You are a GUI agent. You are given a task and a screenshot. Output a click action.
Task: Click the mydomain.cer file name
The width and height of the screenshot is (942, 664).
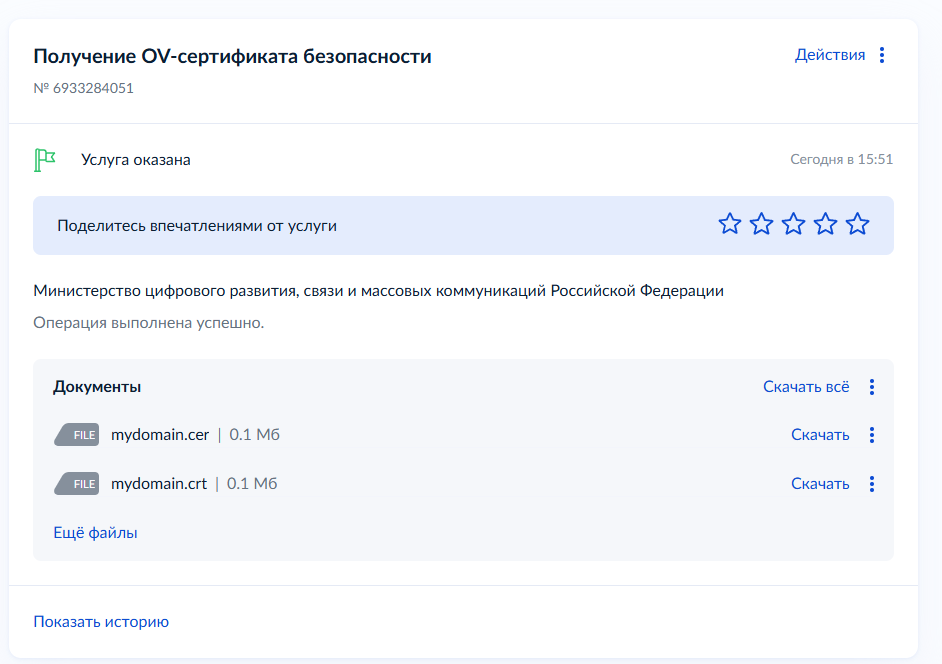coord(160,435)
